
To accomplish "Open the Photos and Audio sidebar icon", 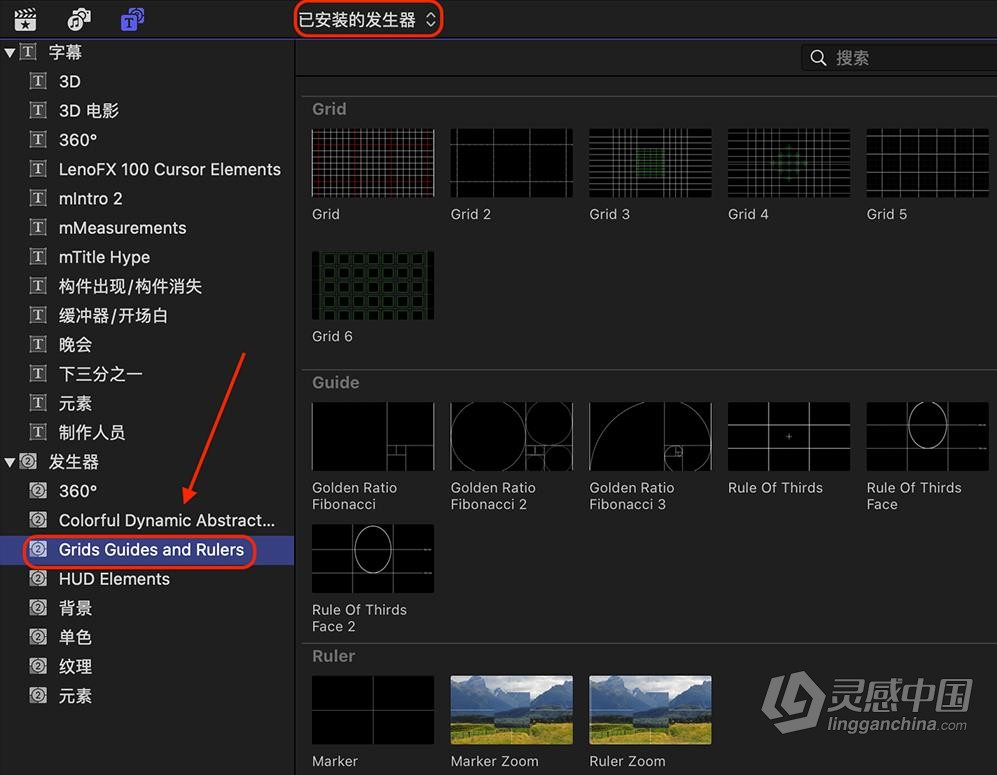I will coord(79,20).
